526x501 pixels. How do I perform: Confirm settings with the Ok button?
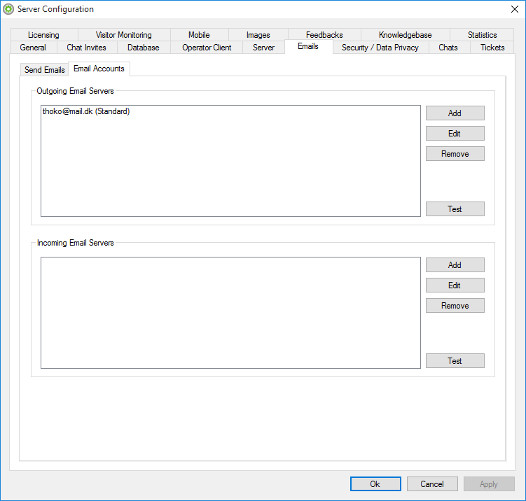coord(375,484)
